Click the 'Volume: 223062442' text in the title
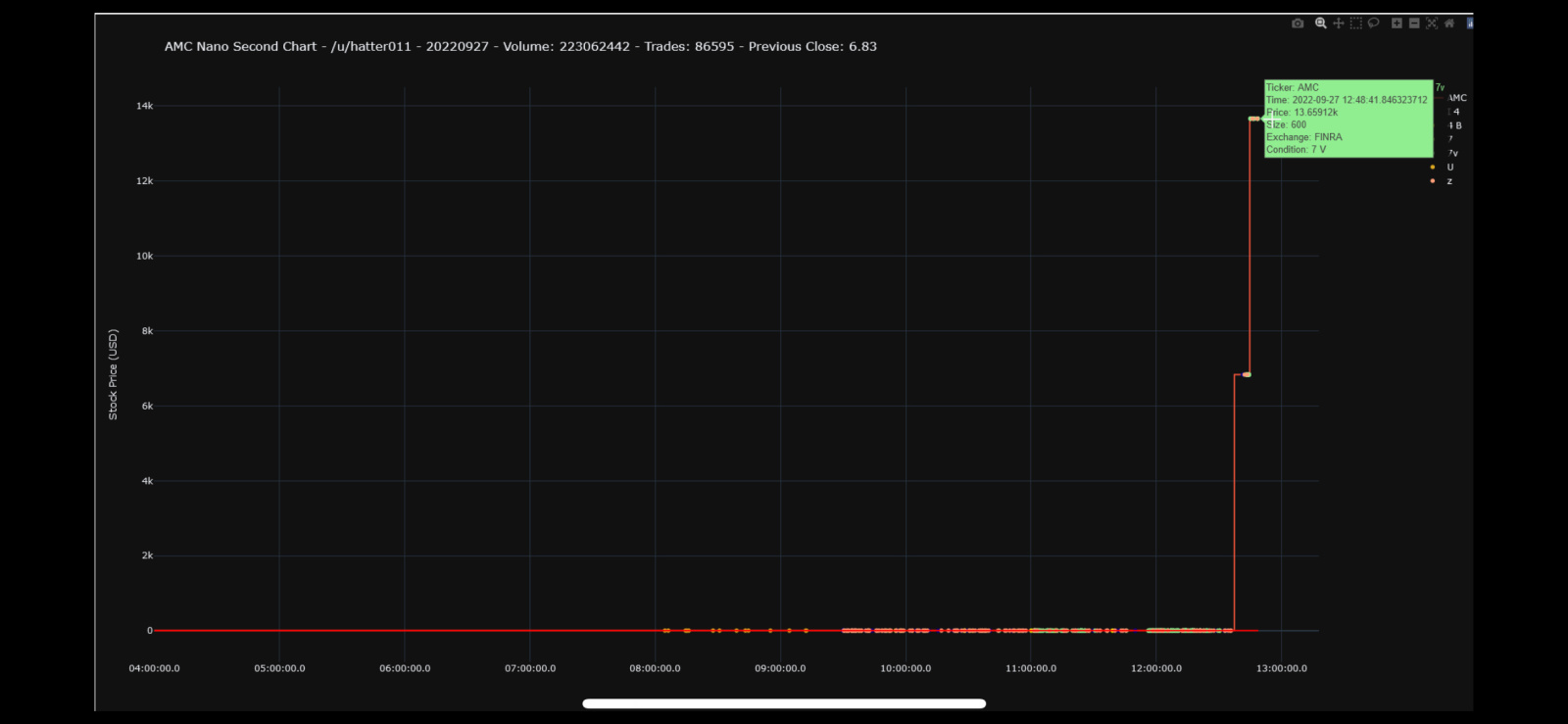This screenshot has height=724, width=1568. point(566,46)
